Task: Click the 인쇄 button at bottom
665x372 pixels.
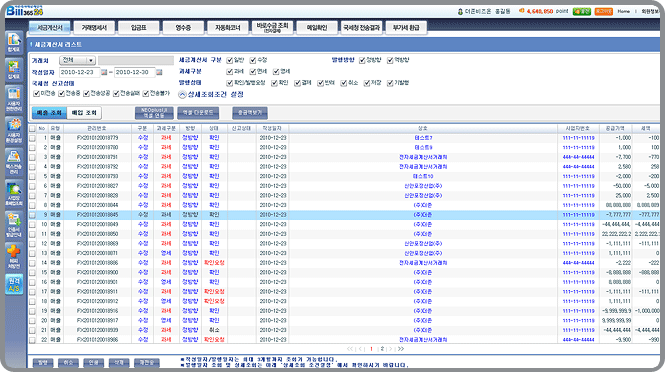Action: [x=94, y=363]
